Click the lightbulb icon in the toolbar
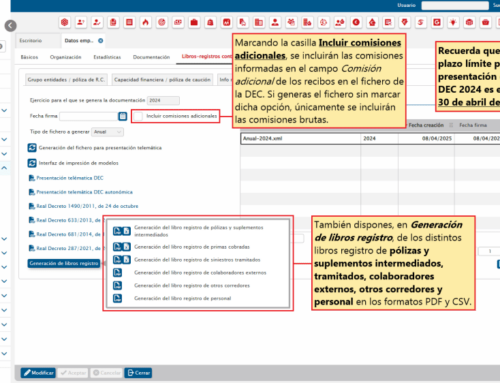Image resolution: width=500 pixels, height=383 pixels. click(x=453, y=22)
